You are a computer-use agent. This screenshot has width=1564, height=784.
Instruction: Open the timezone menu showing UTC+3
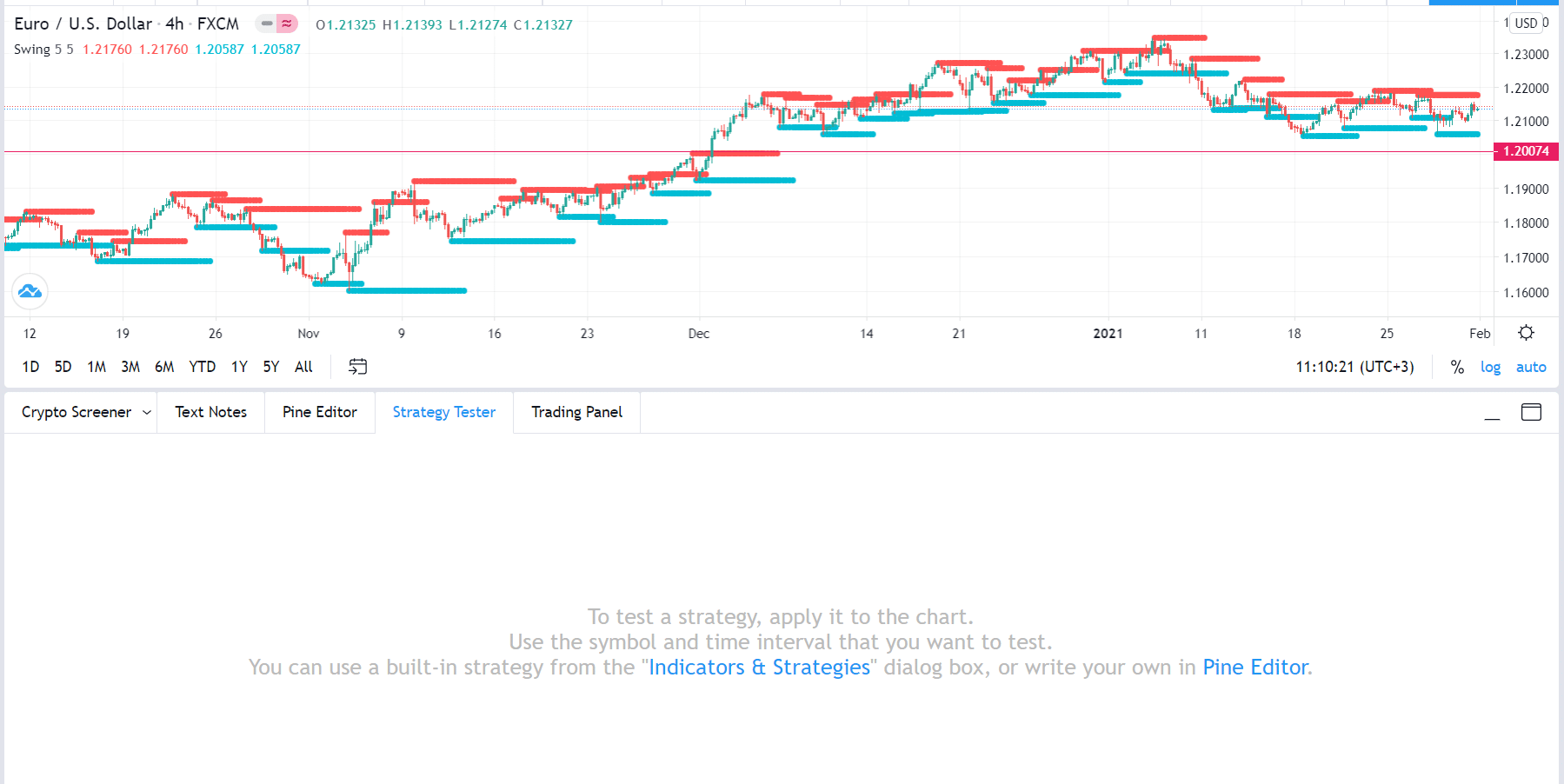click(1354, 367)
